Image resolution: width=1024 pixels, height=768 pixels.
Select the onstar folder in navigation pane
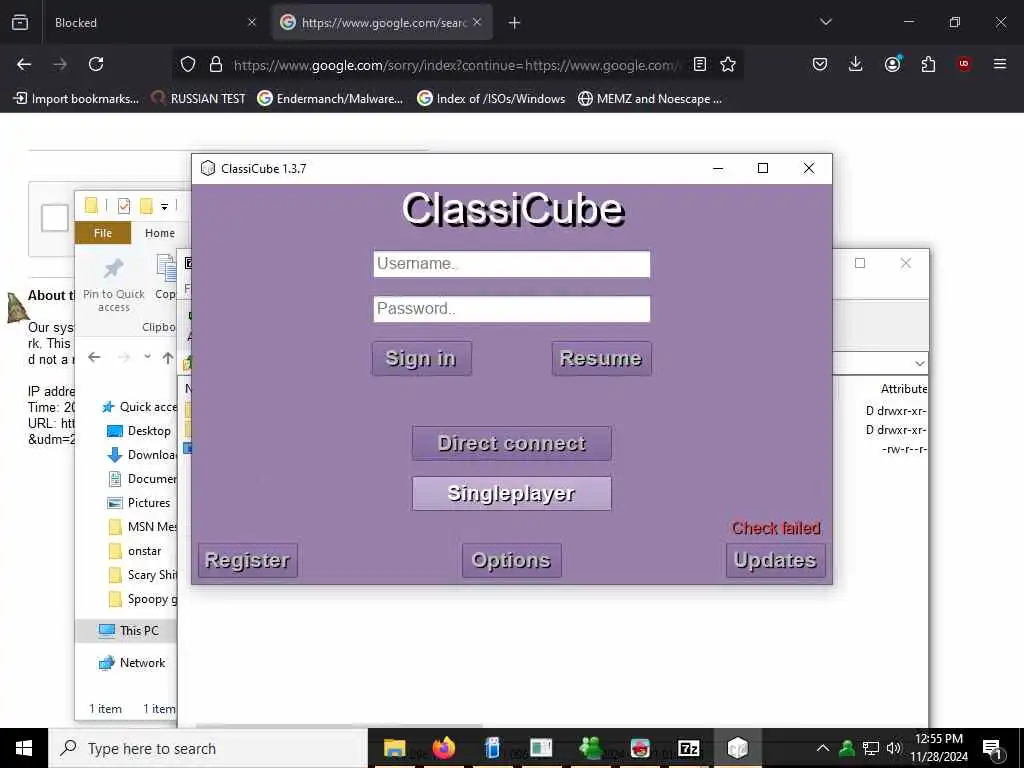coord(135,551)
